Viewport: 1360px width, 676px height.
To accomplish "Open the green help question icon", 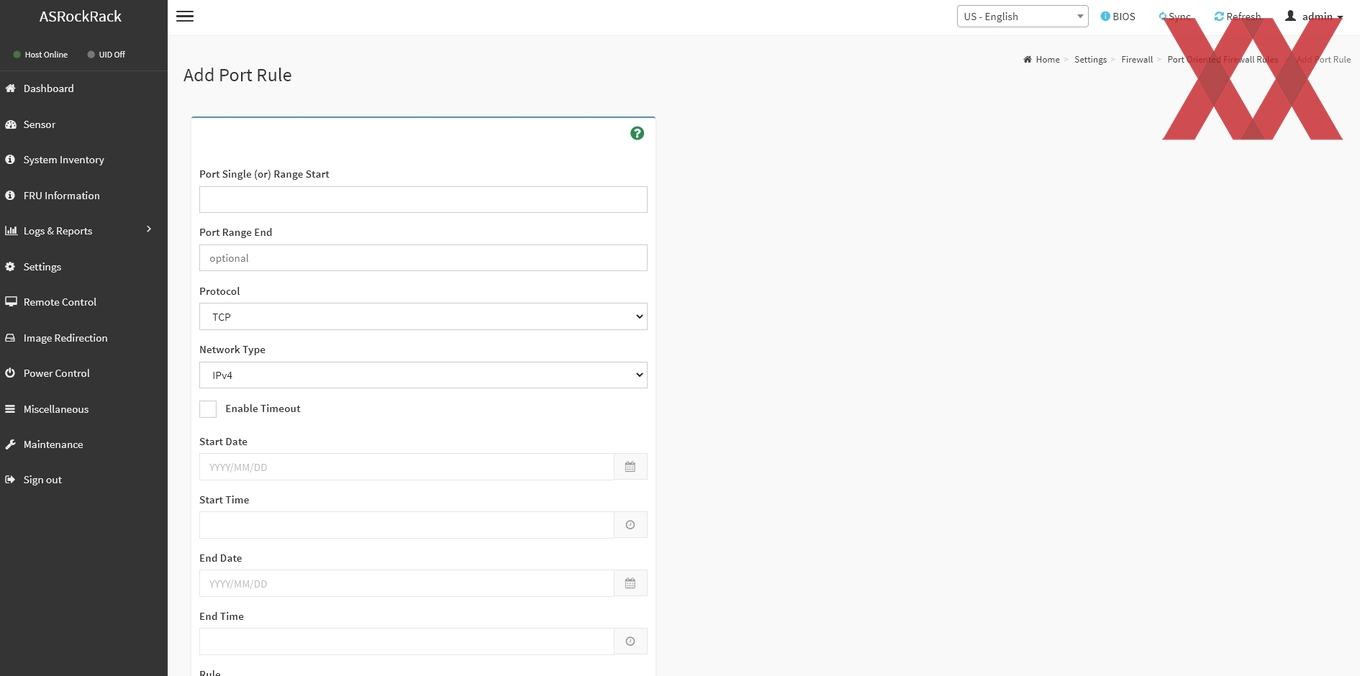I will [637, 133].
